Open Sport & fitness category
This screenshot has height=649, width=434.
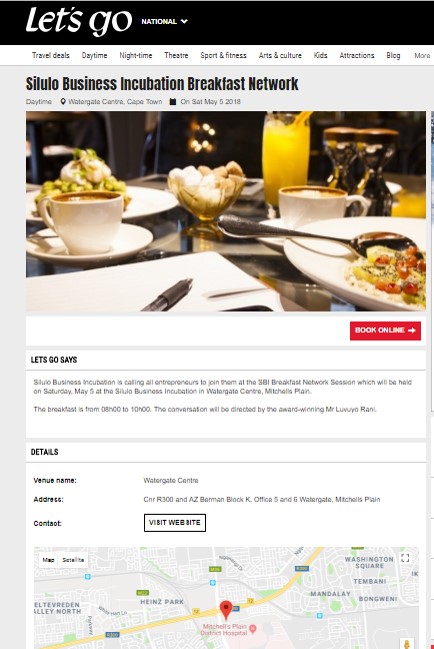[223, 55]
